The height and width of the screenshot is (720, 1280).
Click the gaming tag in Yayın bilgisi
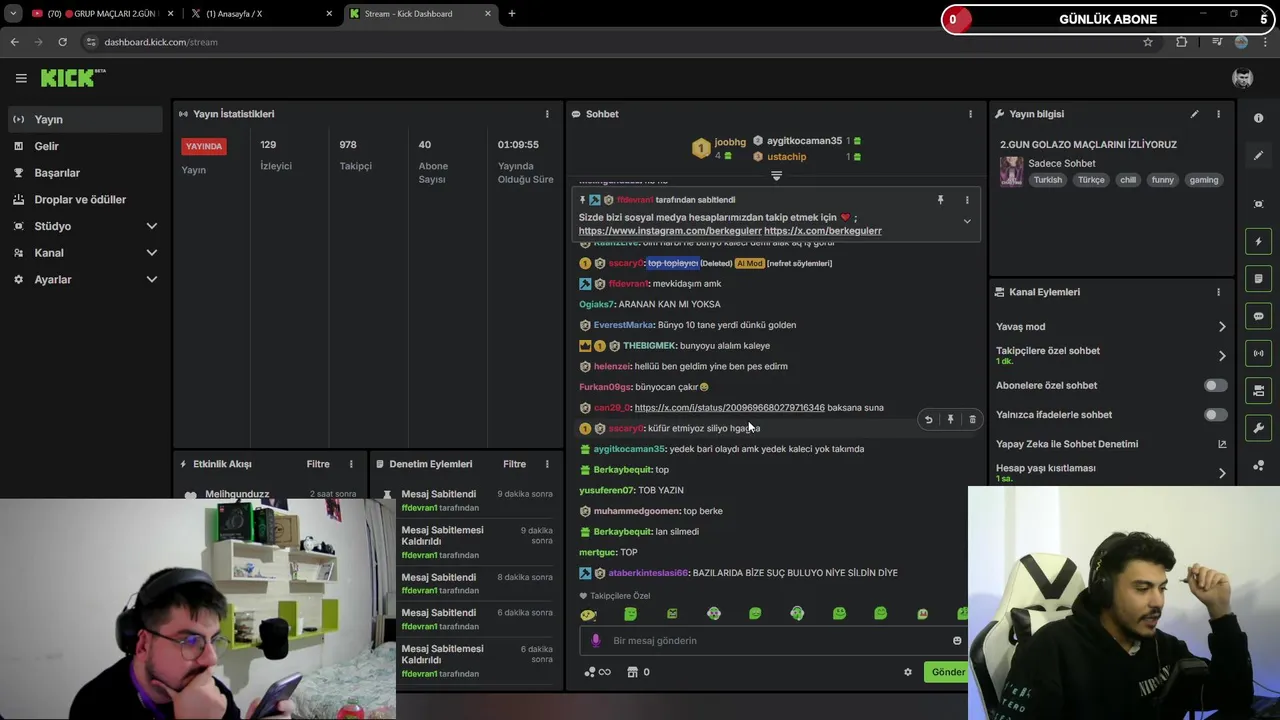click(1204, 180)
